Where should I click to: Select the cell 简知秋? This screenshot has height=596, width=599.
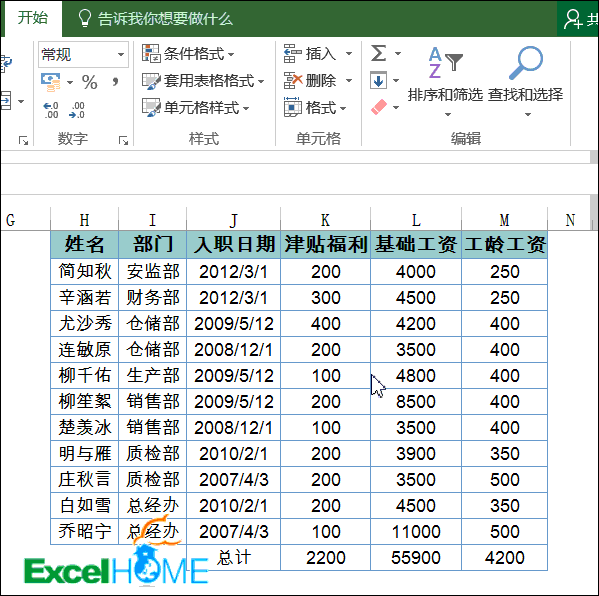[x=84, y=272]
